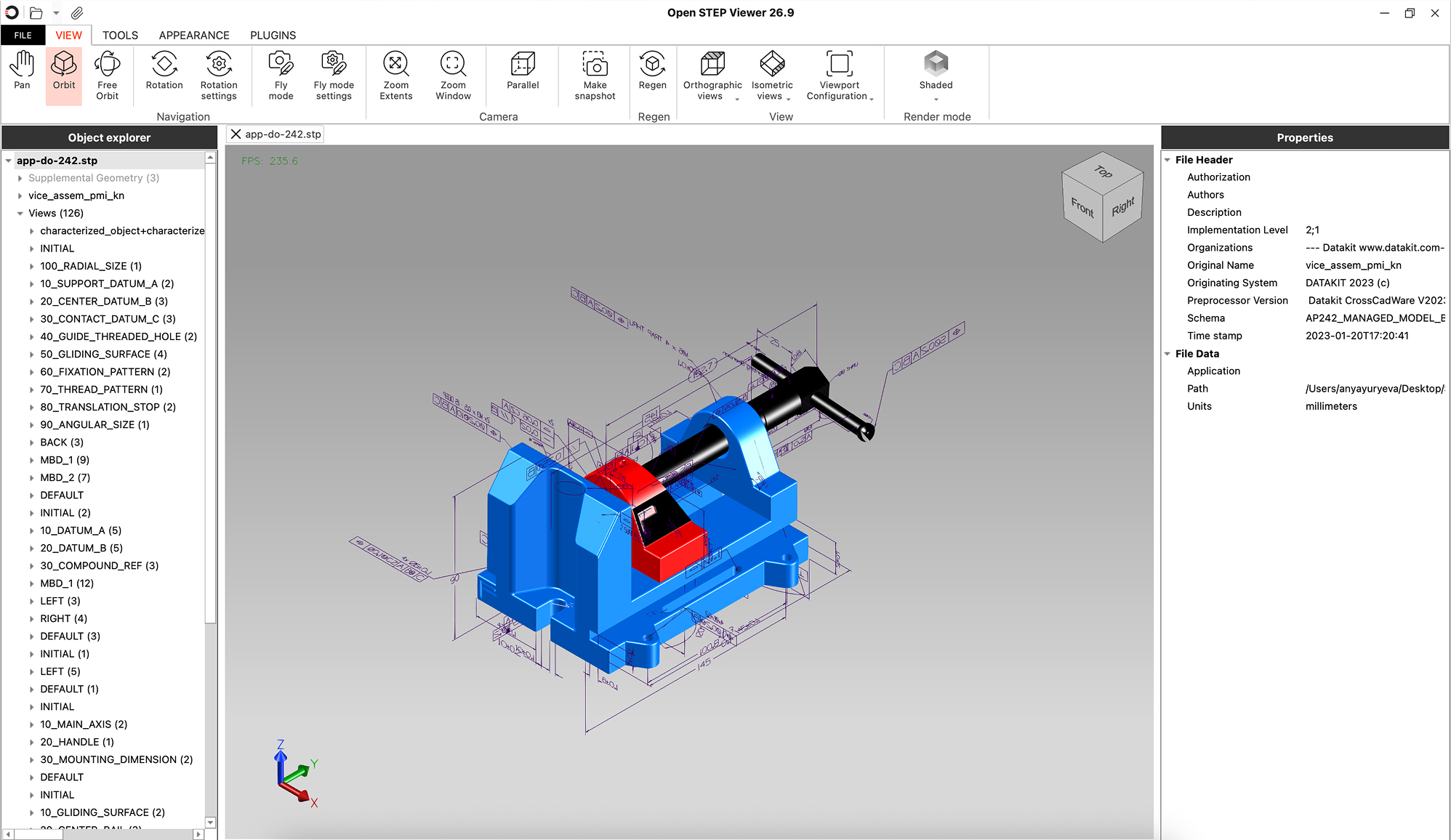
Task: Open the FILE menu button
Action: 23,35
